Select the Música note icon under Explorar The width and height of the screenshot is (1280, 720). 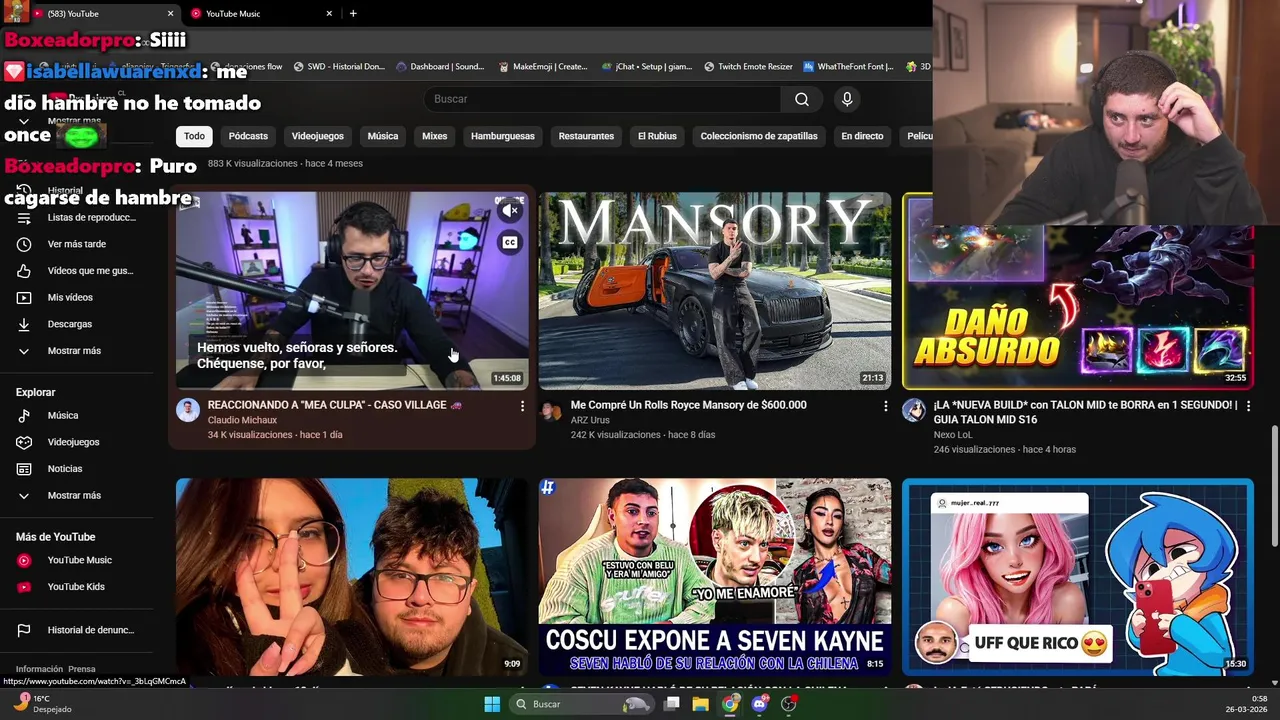tap(24, 415)
